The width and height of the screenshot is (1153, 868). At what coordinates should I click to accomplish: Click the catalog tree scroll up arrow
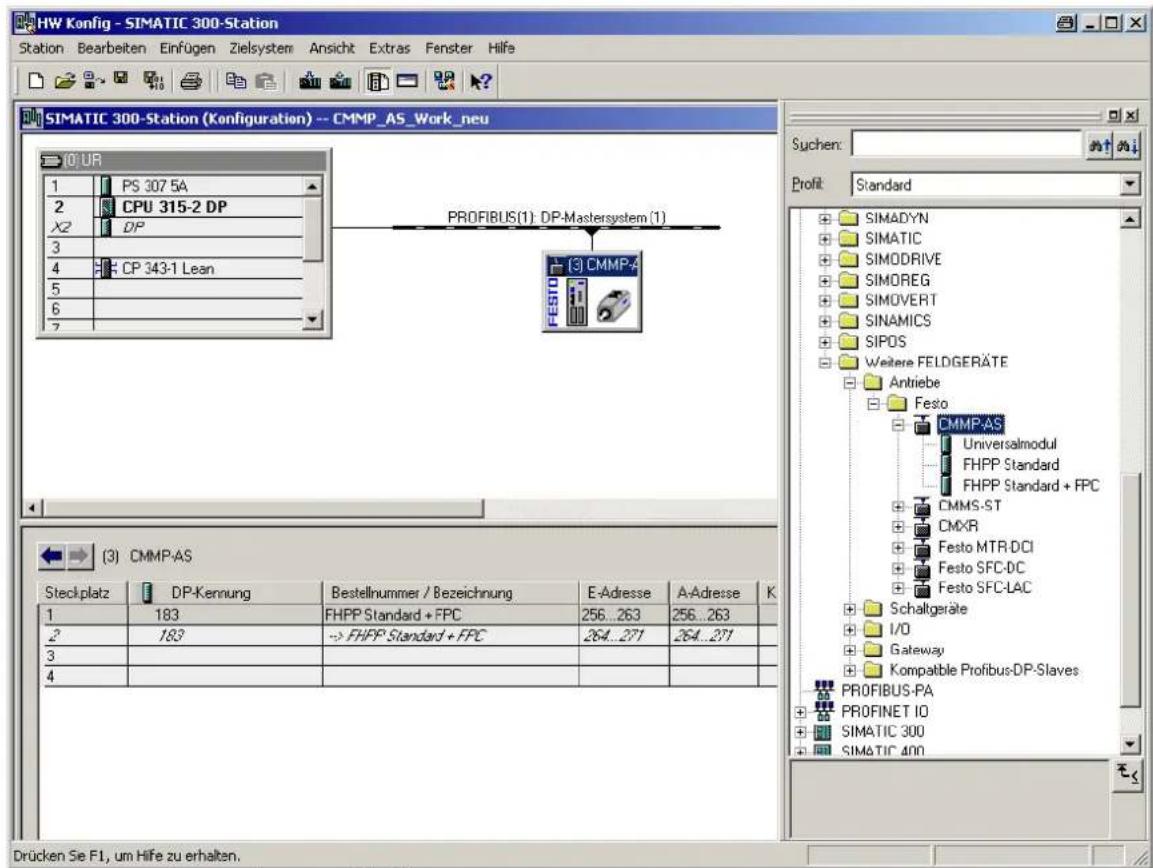(1130, 218)
